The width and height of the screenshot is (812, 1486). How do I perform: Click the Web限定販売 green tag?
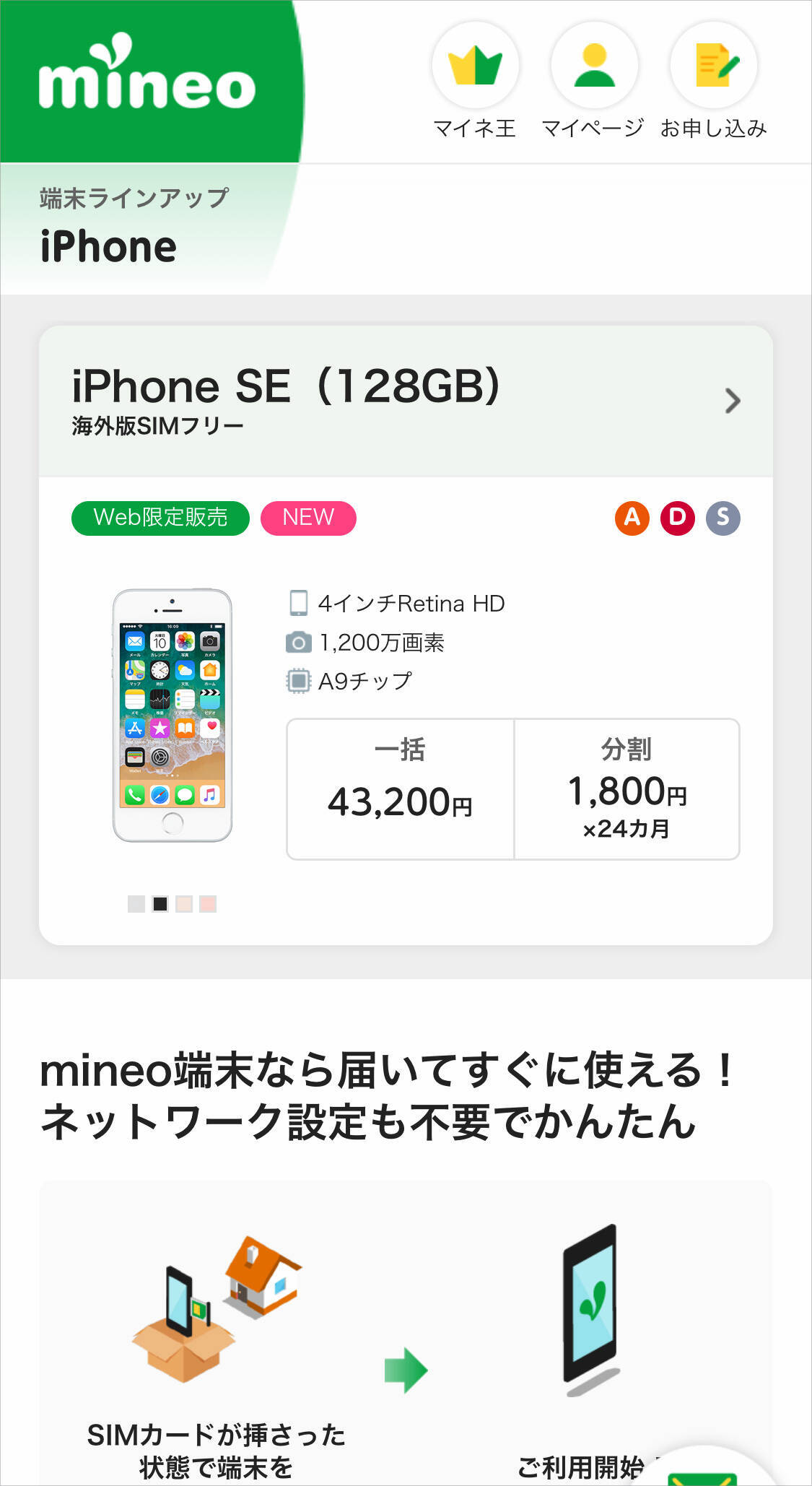pos(160,518)
